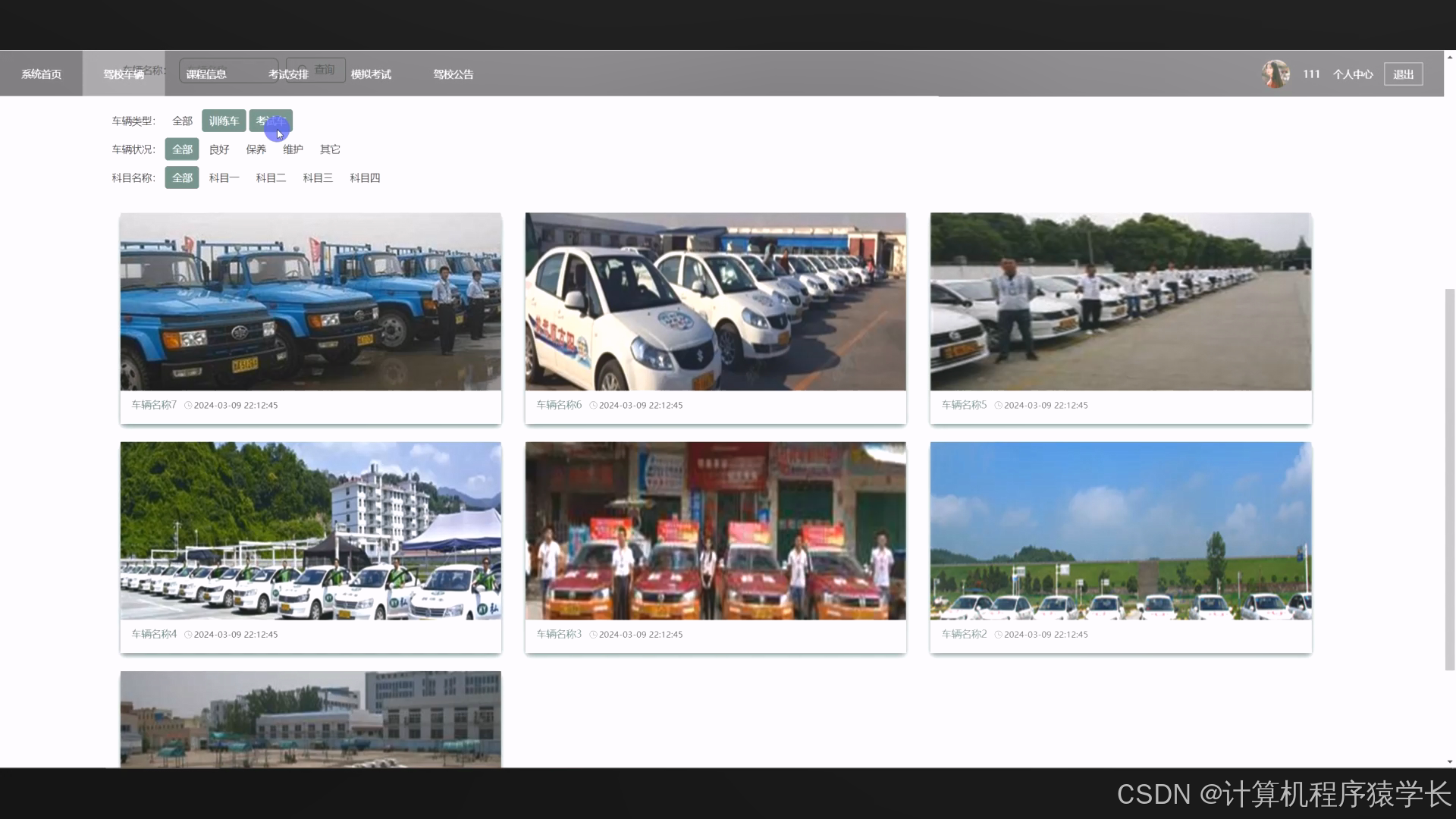This screenshot has height=819, width=1456.
Task: Click the clock icon beside 车辆名称4's timestamp
Action: (x=188, y=635)
